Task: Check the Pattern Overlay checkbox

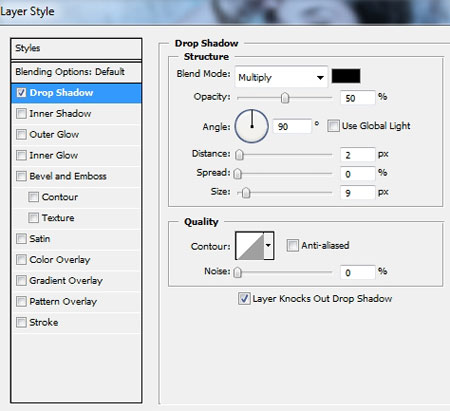Action: coord(21,301)
